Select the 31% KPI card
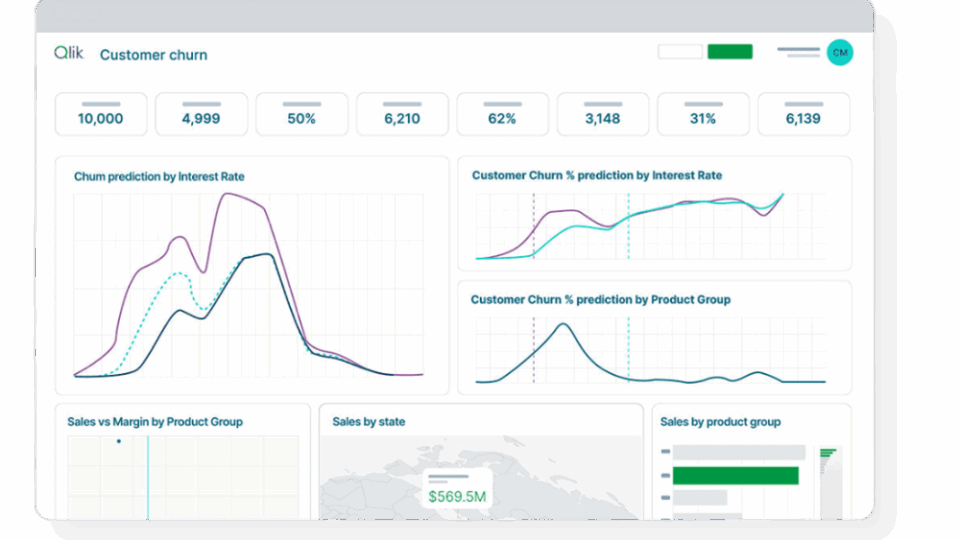This screenshot has height=540, width=960. pos(703,114)
